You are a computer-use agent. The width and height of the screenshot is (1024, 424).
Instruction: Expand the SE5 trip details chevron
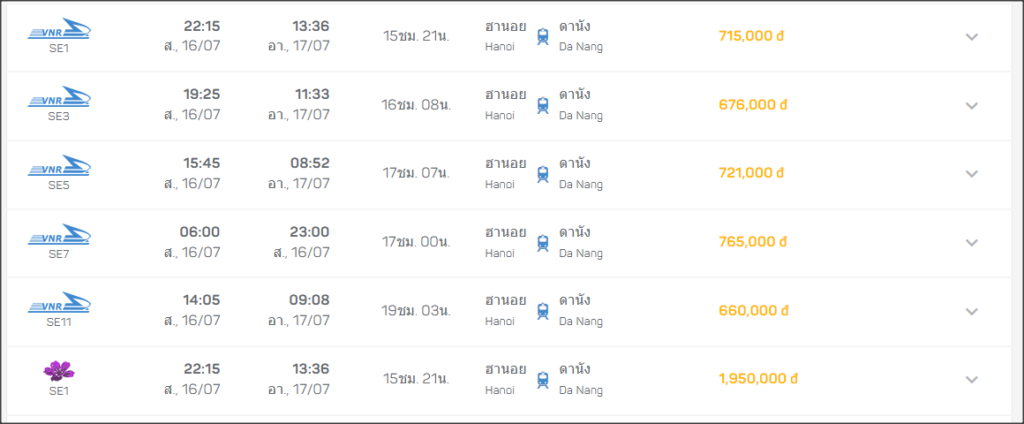(x=972, y=174)
